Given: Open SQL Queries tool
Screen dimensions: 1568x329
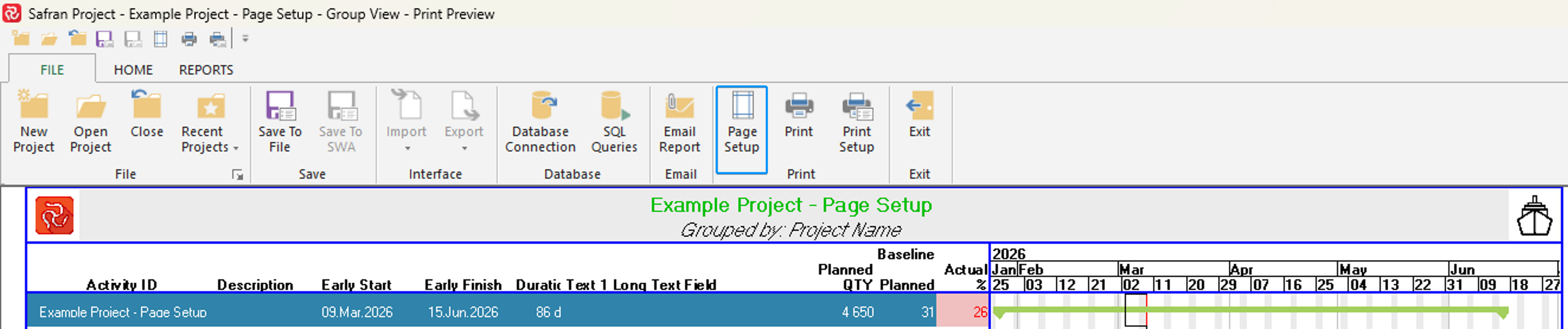Looking at the screenshot, I should click(614, 122).
